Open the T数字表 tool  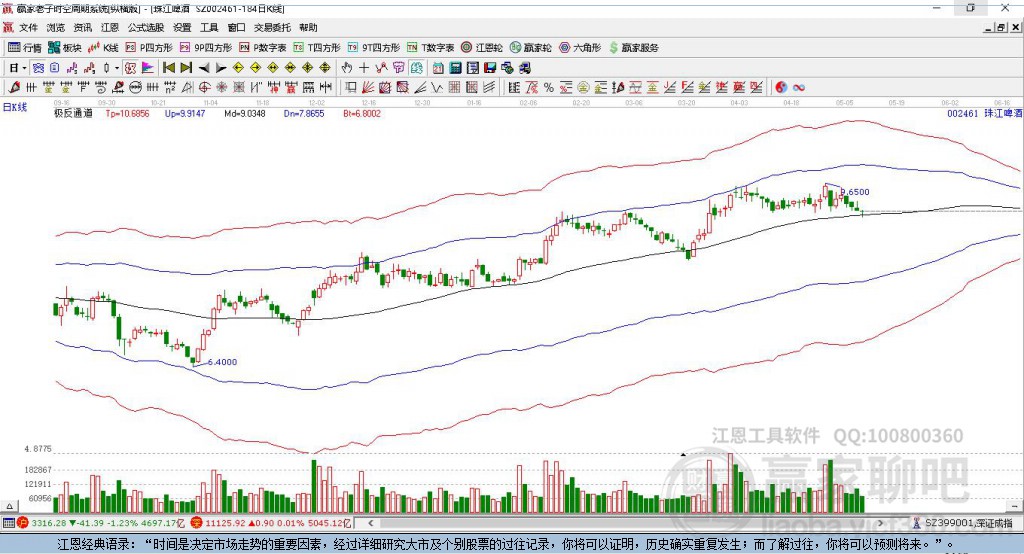pyautogui.click(x=430, y=48)
